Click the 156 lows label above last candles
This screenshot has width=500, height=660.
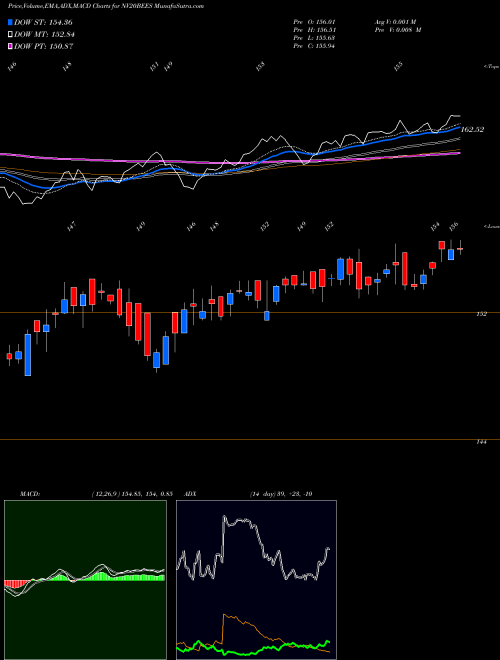453,226
